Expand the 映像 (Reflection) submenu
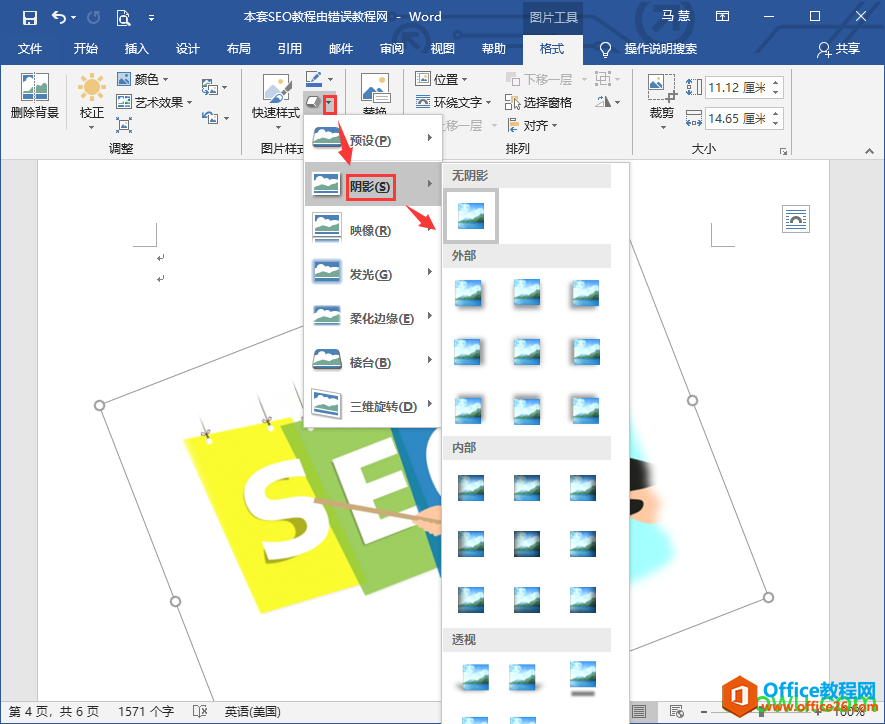 coord(370,228)
